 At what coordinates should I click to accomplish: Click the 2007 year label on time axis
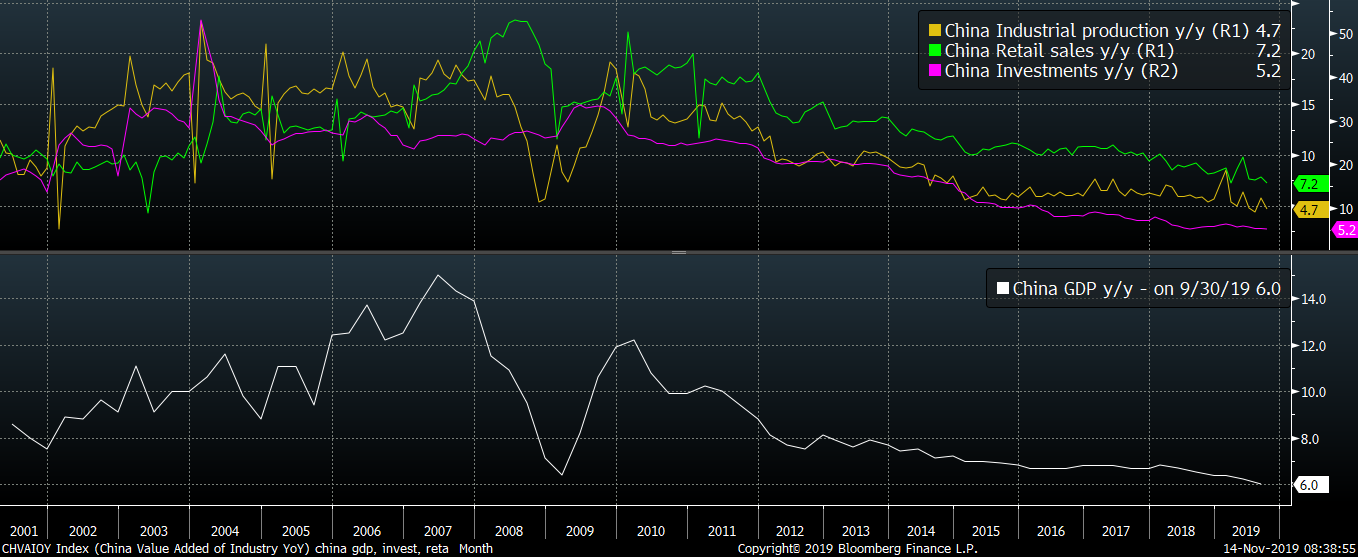[437, 531]
